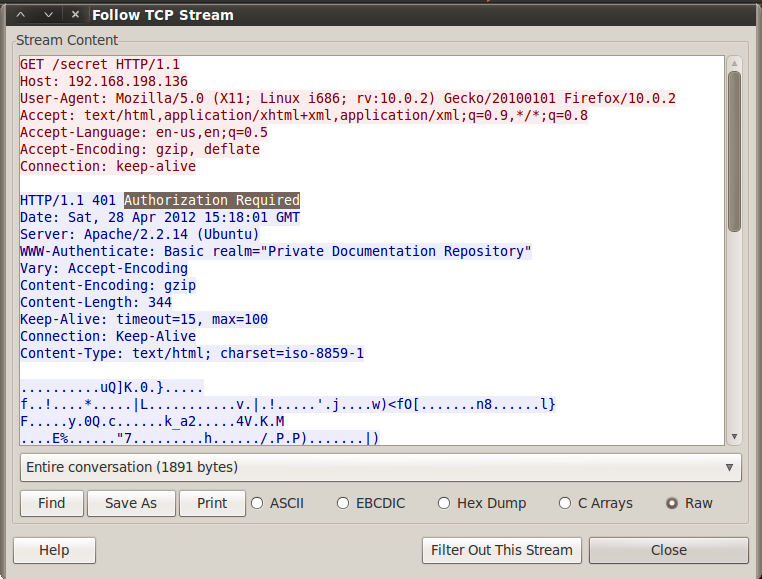This screenshot has width=762, height=579.
Task: Switch to Hex Dump view
Action: click(445, 503)
